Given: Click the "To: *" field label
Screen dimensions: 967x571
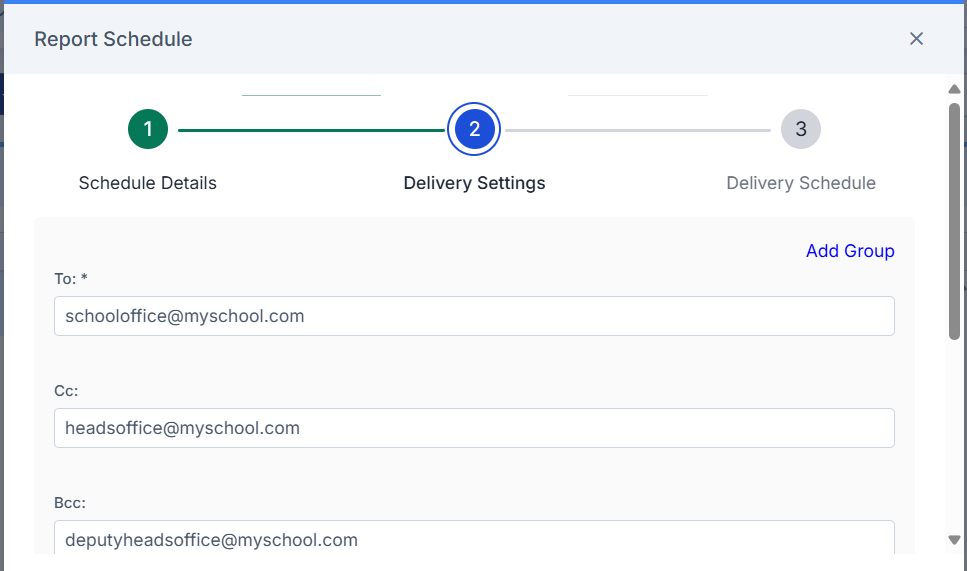Looking at the screenshot, I should [71, 279].
